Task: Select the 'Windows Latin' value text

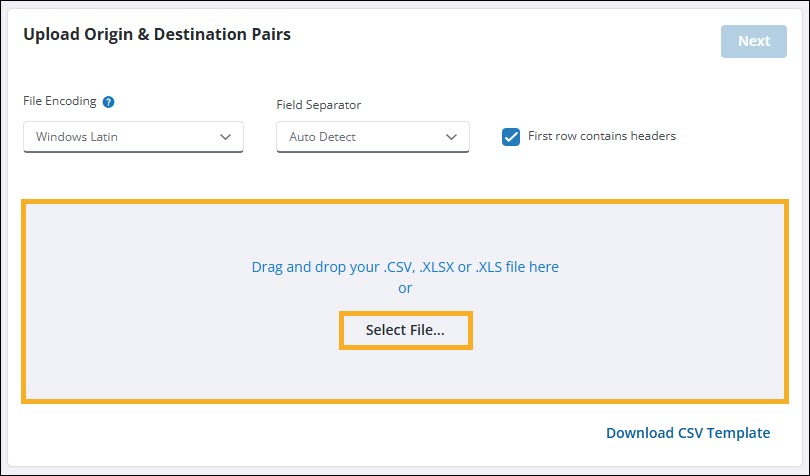Action: pos(76,137)
